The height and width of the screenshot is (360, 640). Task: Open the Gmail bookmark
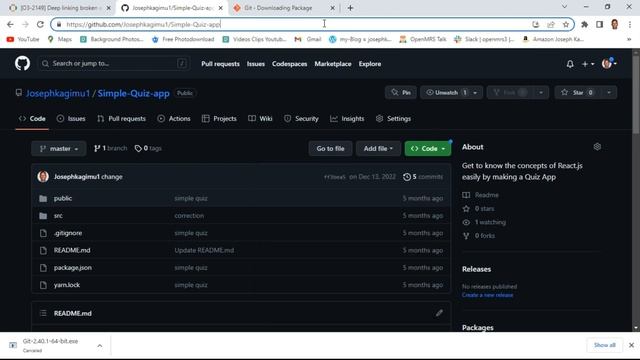coord(308,39)
